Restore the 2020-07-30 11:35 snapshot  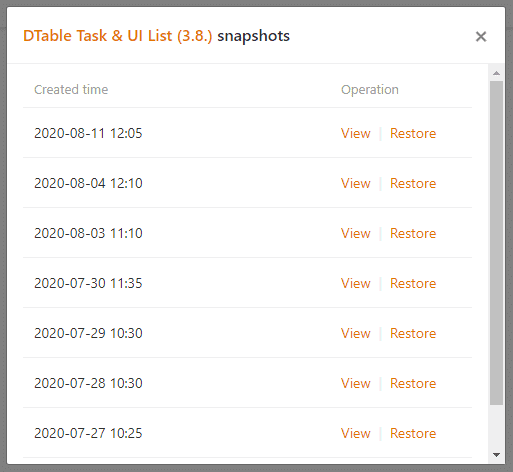click(413, 283)
